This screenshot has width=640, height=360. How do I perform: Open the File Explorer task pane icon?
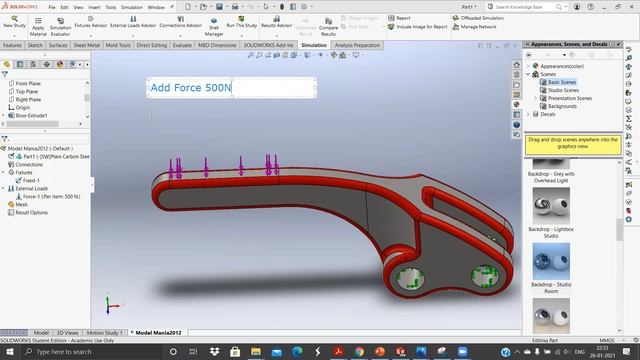(x=516, y=85)
